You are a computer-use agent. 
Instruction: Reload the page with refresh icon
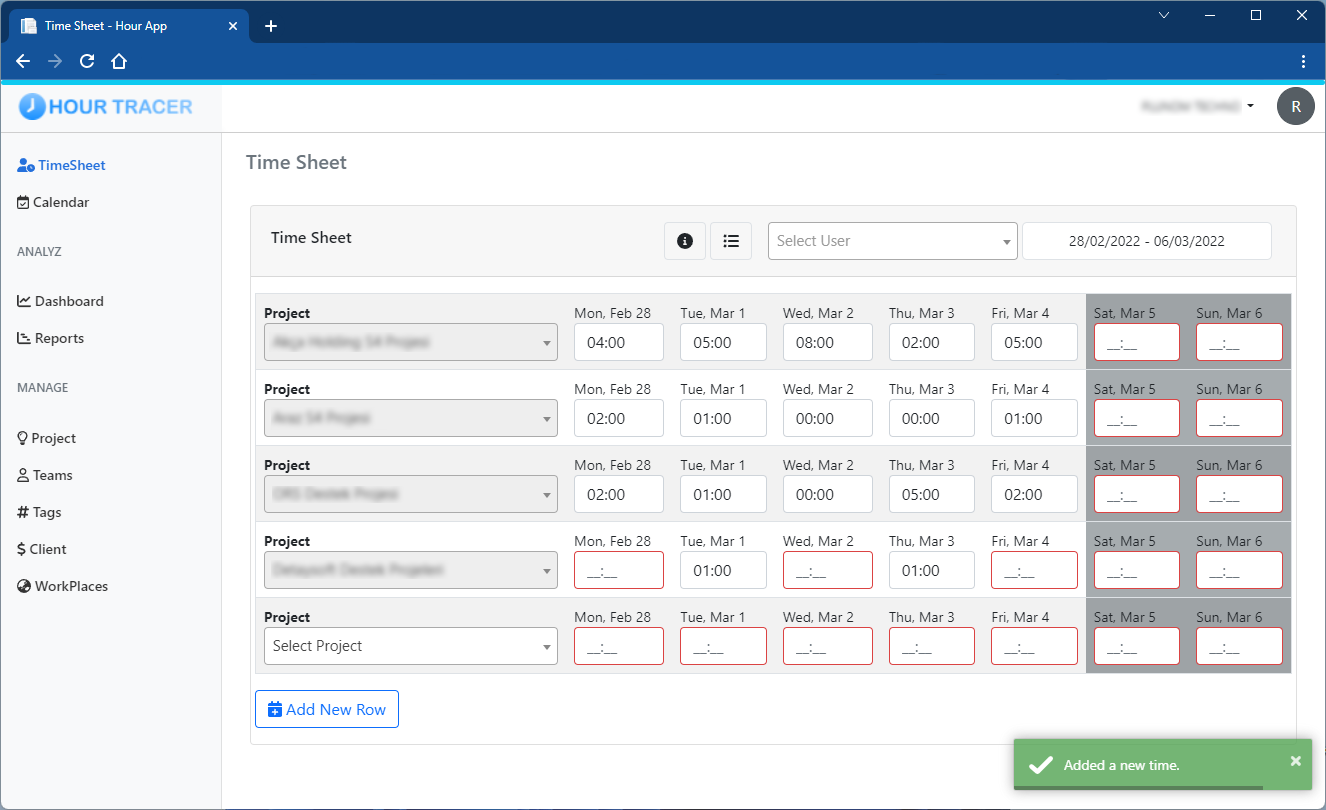(x=87, y=61)
